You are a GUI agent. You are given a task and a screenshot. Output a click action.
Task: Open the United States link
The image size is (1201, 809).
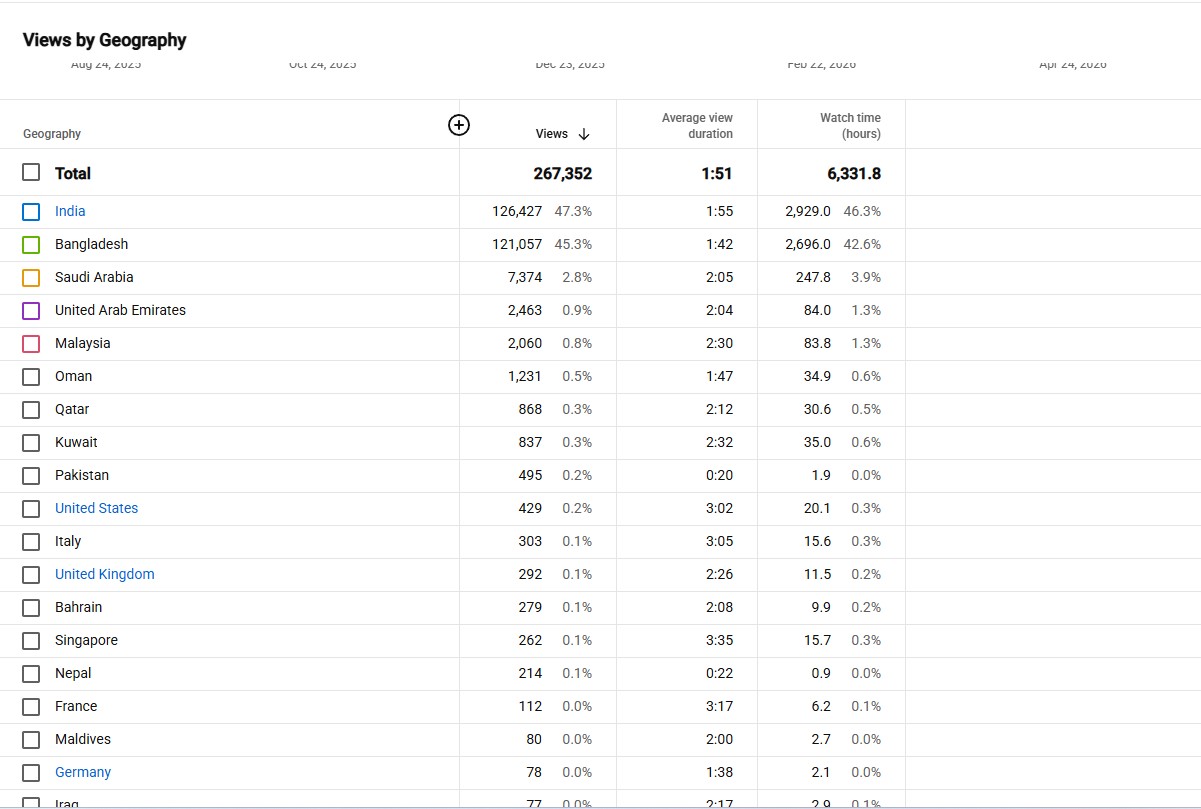point(96,508)
